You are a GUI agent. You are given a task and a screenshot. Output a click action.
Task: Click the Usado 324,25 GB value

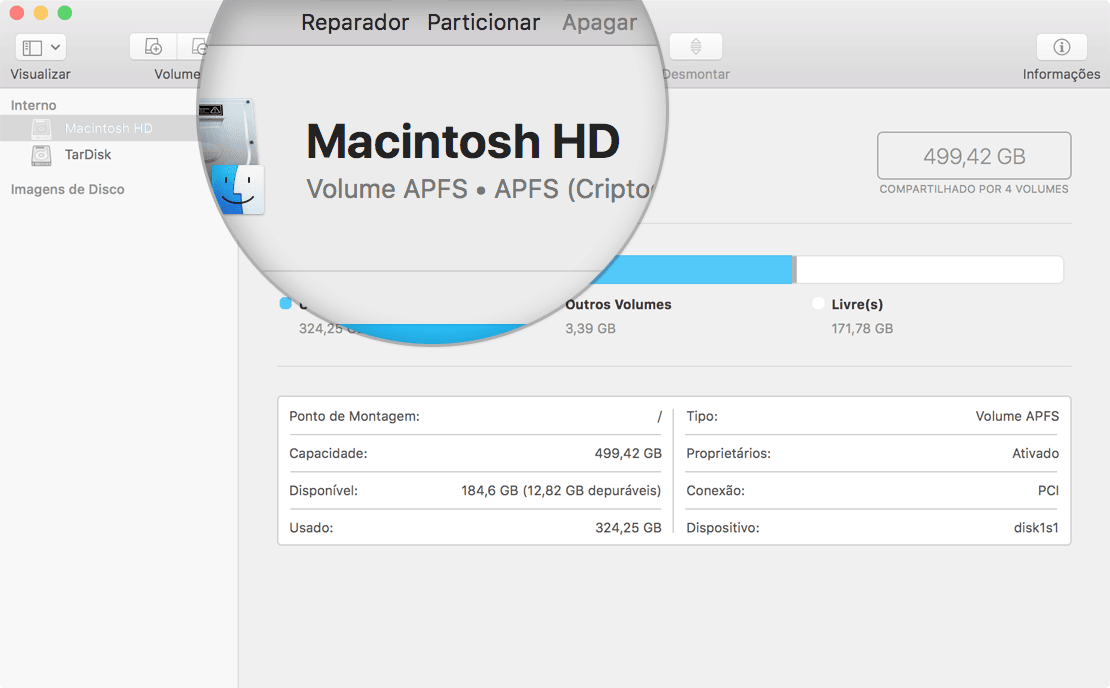(x=628, y=527)
